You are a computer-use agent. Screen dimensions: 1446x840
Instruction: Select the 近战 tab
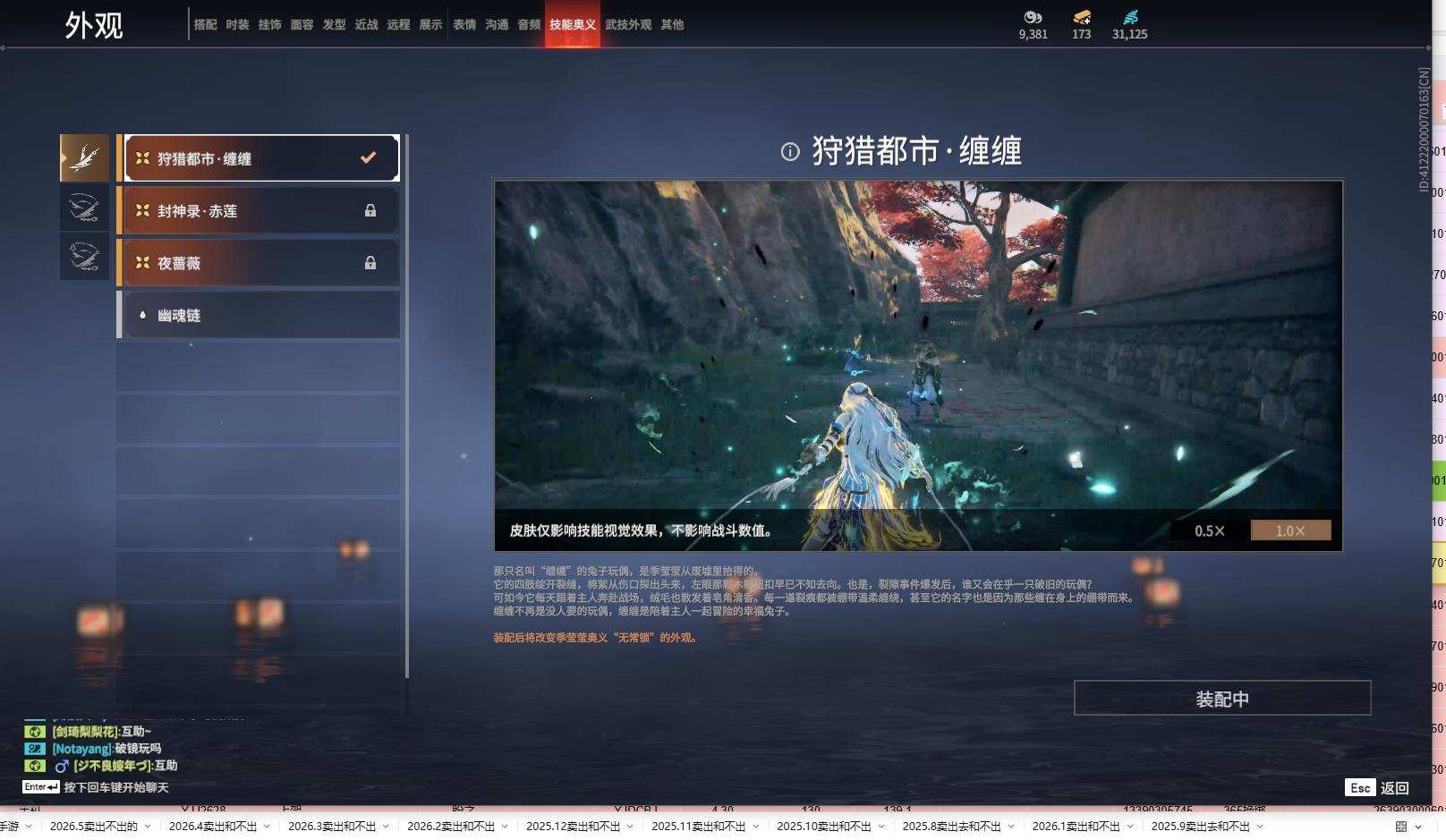[x=366, y=25]
